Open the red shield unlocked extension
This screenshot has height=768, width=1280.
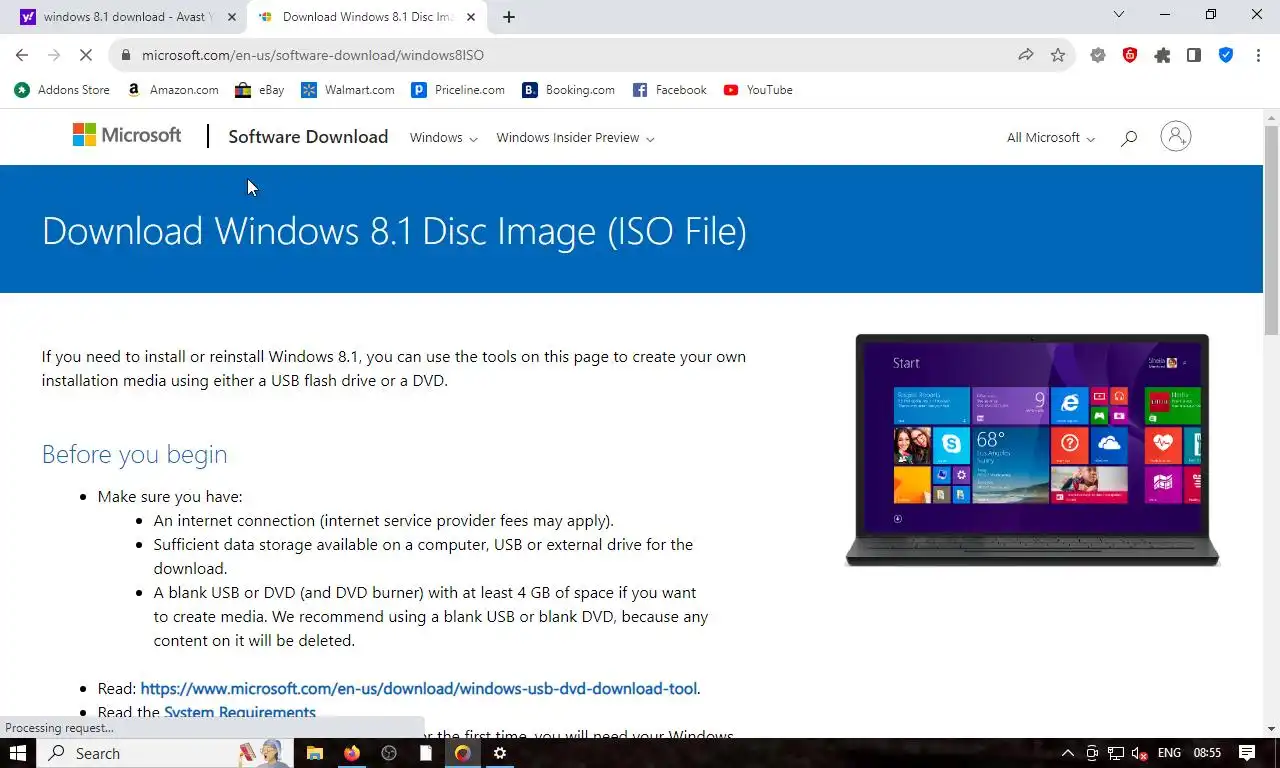pyautogui.click(x=1130, y=55)
